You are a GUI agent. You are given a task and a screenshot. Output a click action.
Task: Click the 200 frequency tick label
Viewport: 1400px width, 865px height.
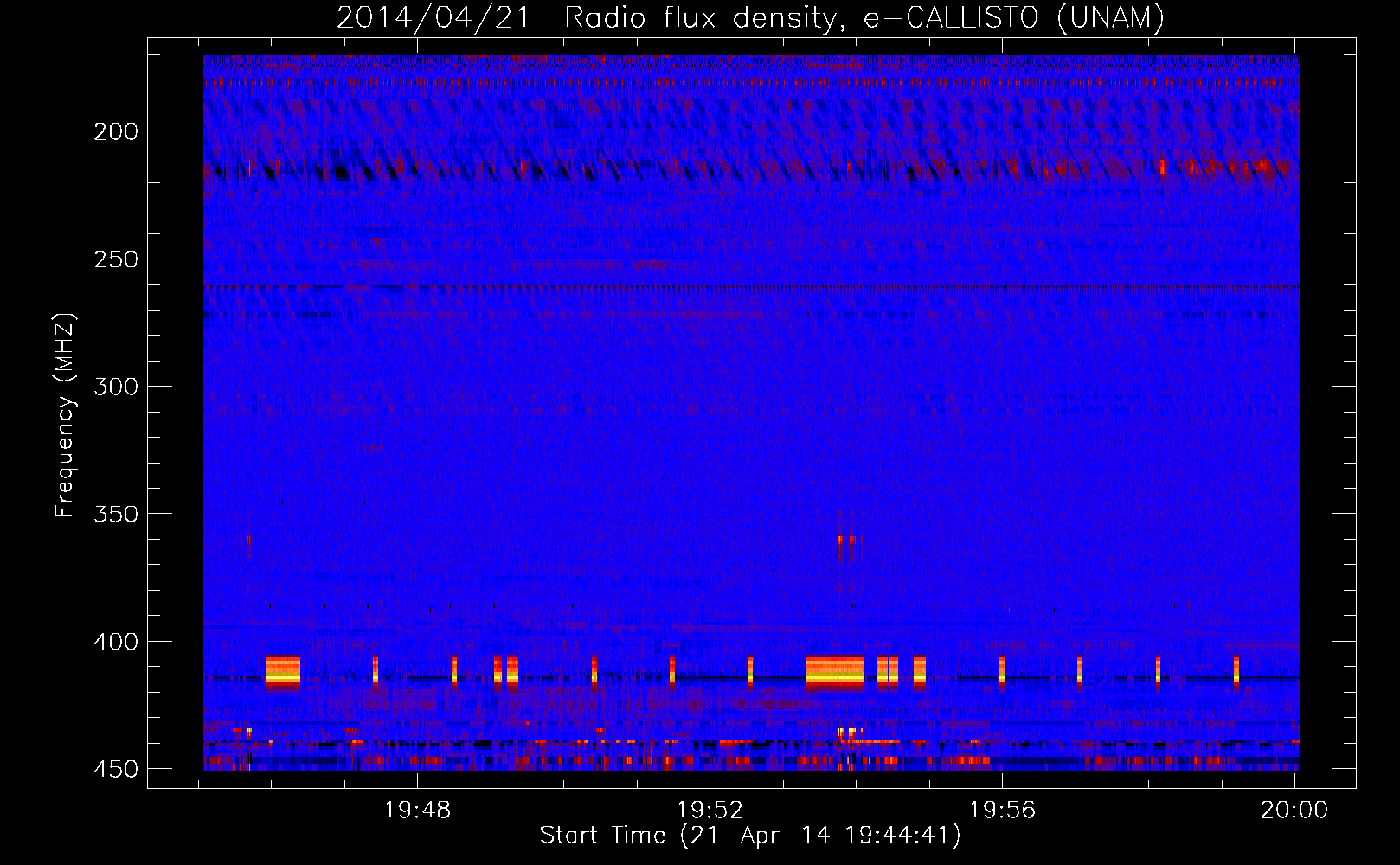click(x=116, y=131)
